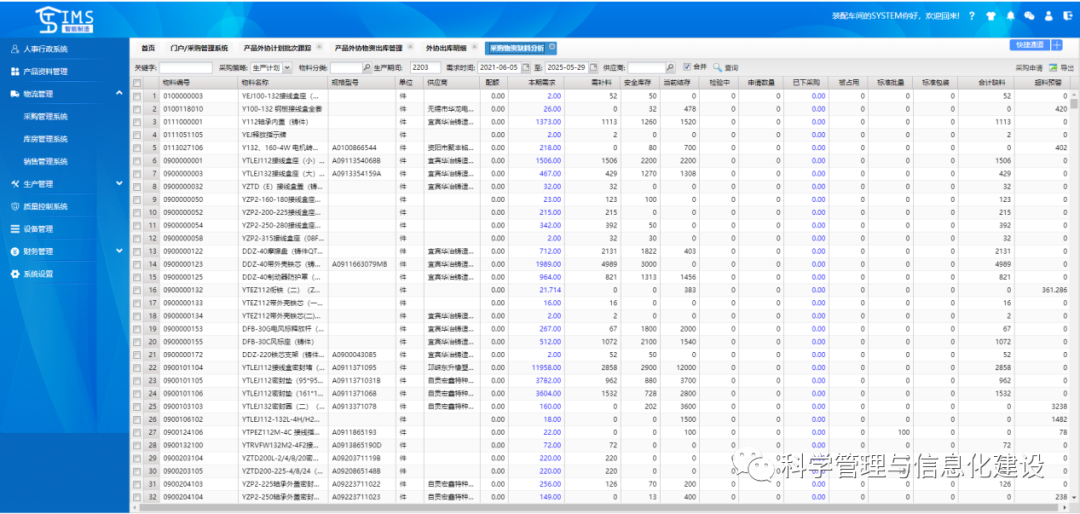The width and height of the screenshot is (1080, 514).
Task: Click the WeChat chat icon in header
Action: pos(1029,16)
